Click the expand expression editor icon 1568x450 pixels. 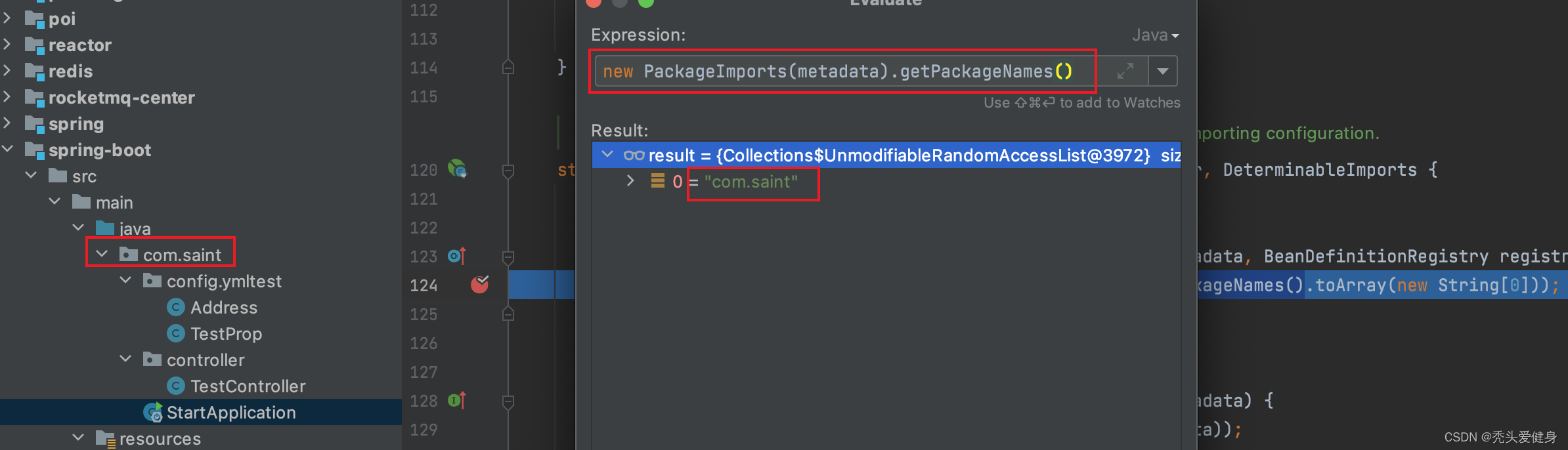click(1125, 71)
